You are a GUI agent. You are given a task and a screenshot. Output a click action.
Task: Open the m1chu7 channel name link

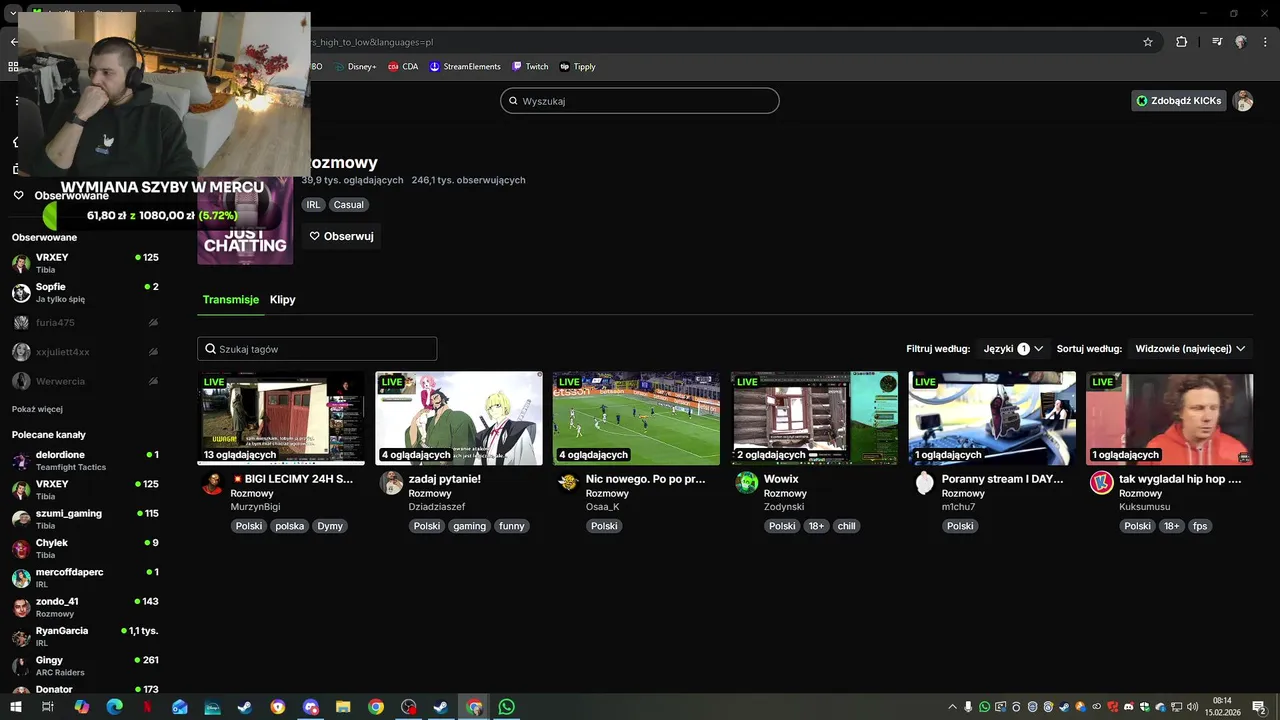[x=958, y=507]
